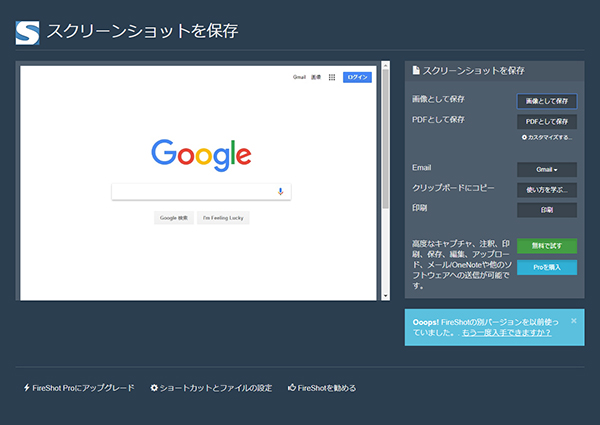Viewport: 600px width, 425px height.
Task: Click the green 無料で試す button
Action: (547, 246)
